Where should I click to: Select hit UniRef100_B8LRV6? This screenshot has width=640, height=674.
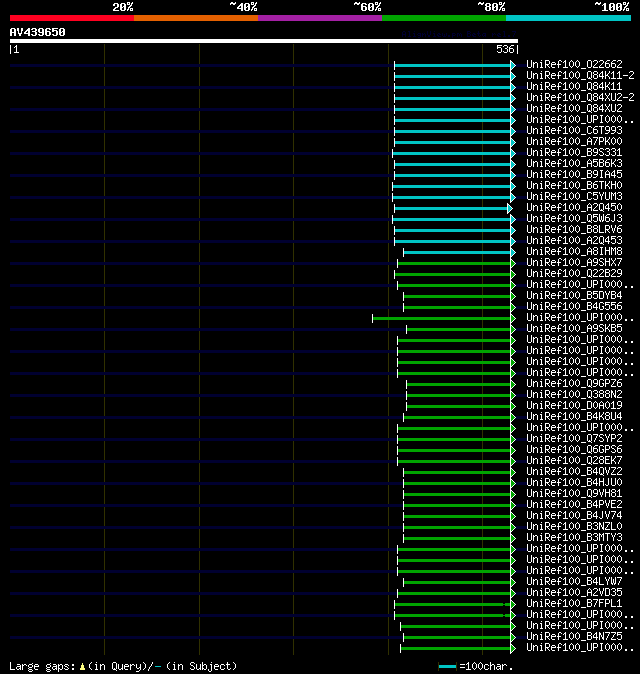[574, 230]
